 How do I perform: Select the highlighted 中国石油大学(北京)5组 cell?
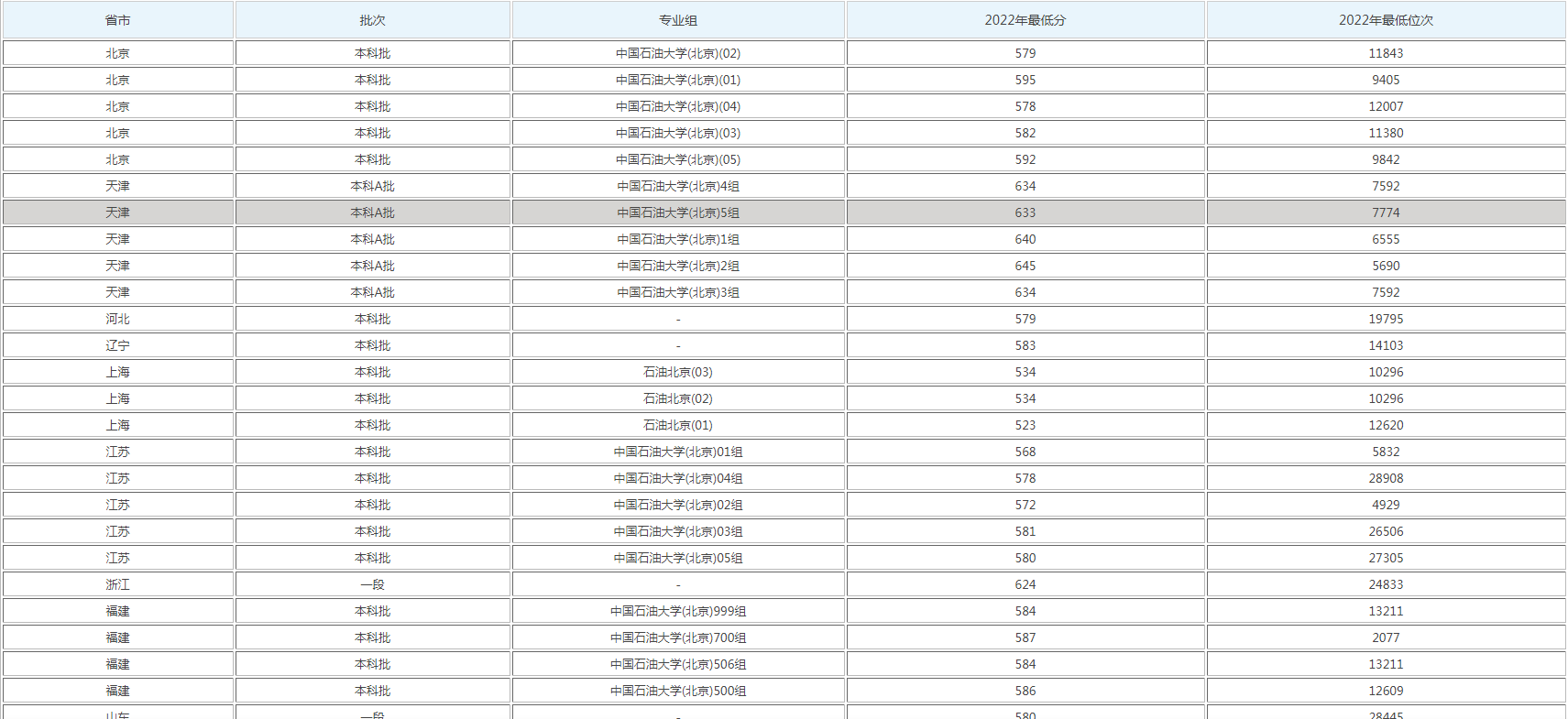tap(678, 212)
